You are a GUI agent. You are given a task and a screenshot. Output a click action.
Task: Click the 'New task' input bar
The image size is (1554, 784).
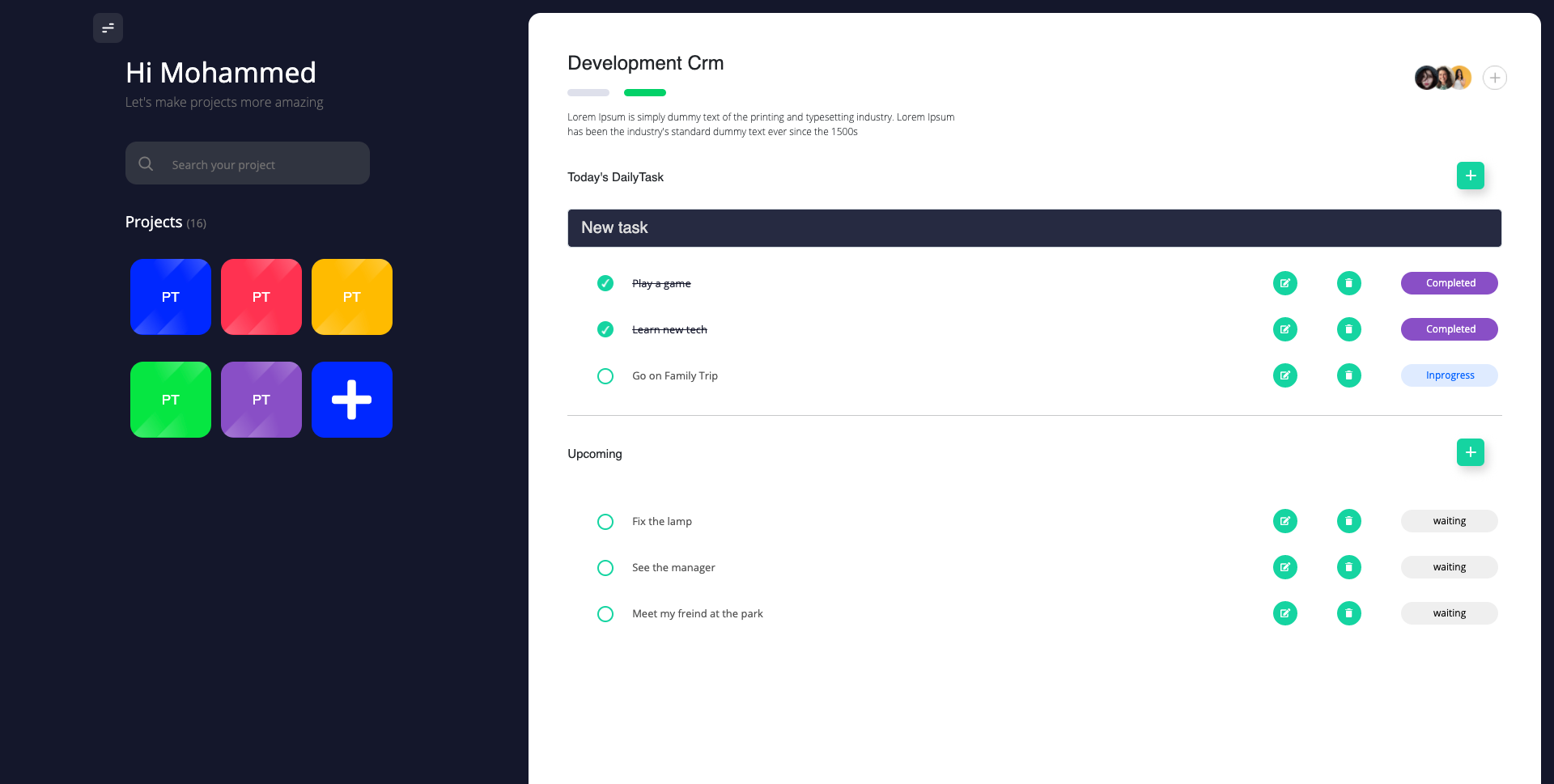[1034, 228]
